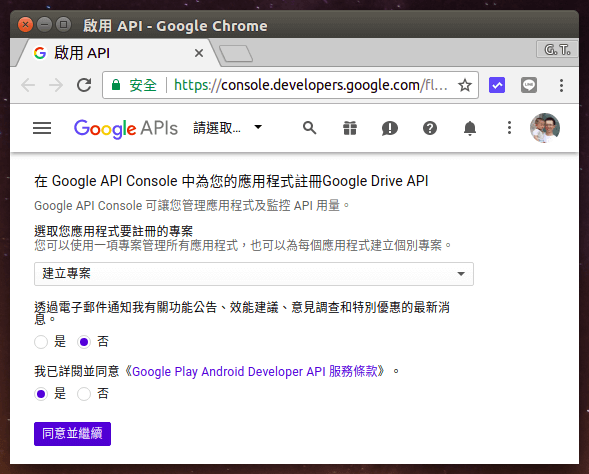The height and width of the screenshot is (474, 589).
Task: Minimize the Chrome window
Action: (x=45, y=25)
